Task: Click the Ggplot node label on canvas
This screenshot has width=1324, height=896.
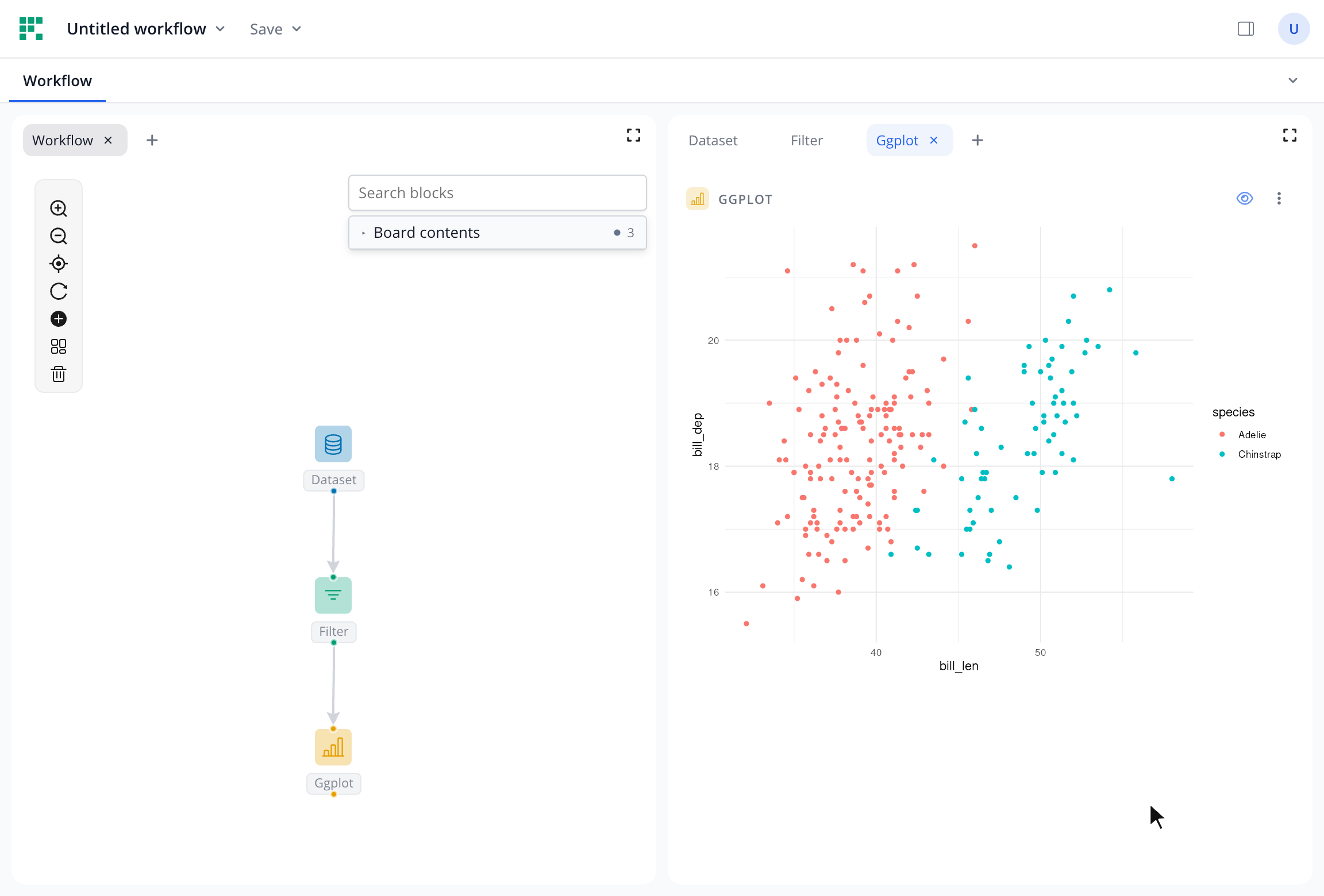Action: pyautogui.click(x=334, y=783)
